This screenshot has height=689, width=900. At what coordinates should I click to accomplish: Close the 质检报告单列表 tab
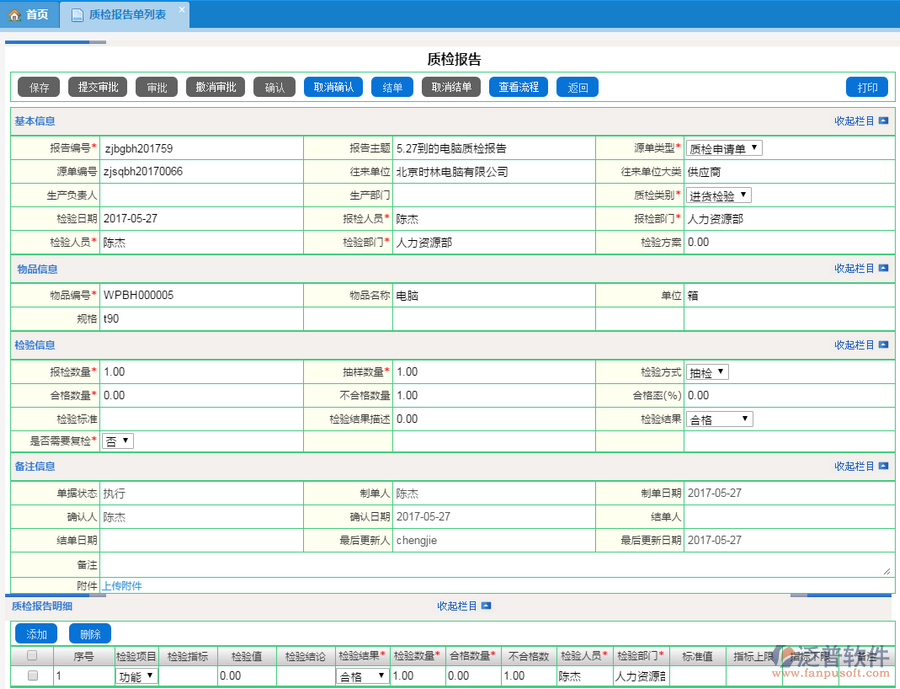tap(181, 10)
